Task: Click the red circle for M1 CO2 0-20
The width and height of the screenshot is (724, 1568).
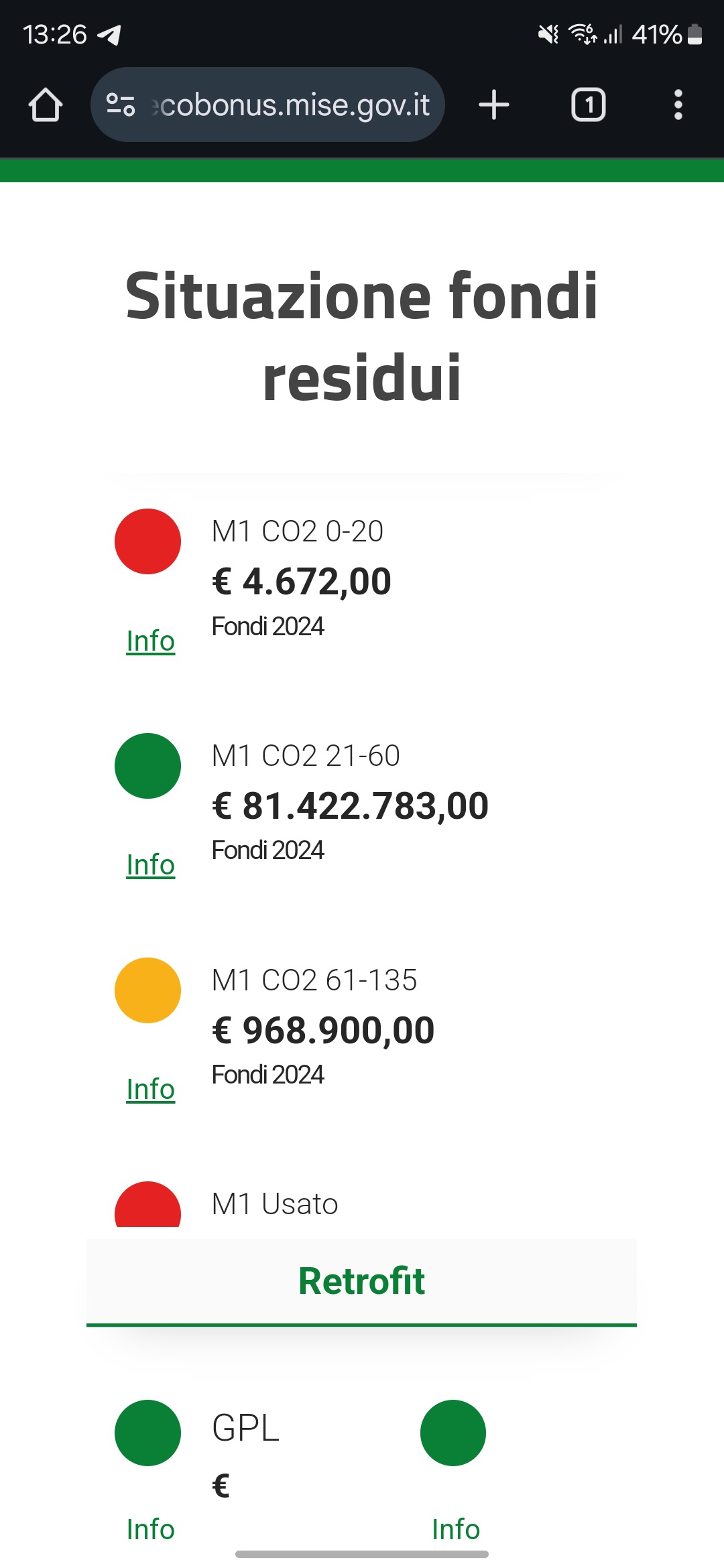Action: click(x=147, y=541)
